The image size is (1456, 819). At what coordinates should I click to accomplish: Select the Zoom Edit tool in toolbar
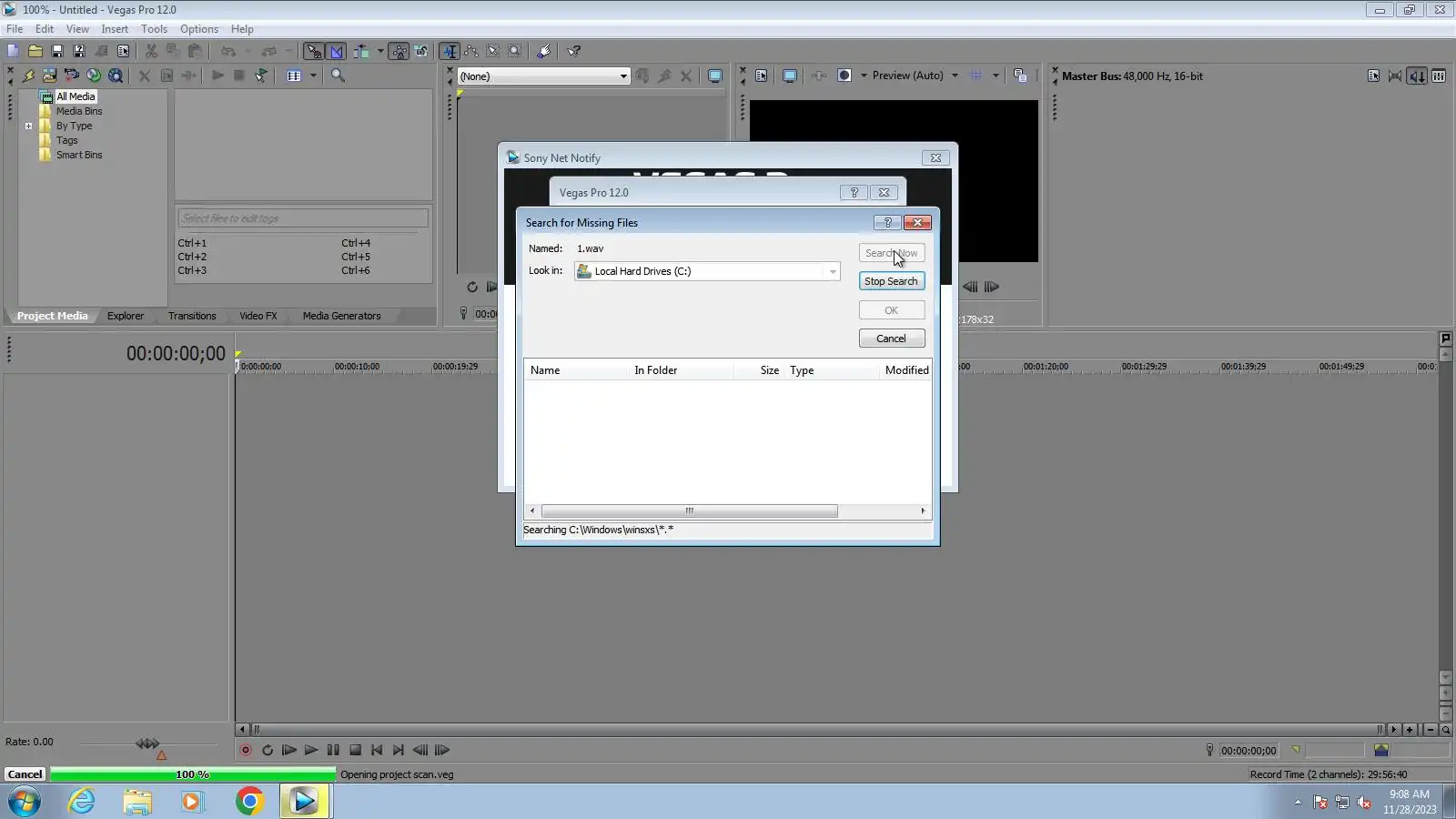click(515, 51)
